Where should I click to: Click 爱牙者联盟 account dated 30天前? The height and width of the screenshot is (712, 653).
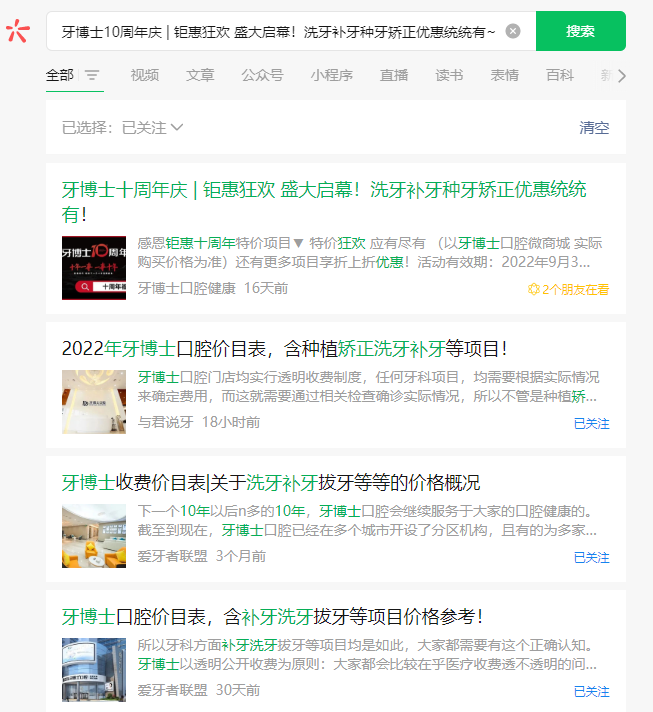click(173, 690)
